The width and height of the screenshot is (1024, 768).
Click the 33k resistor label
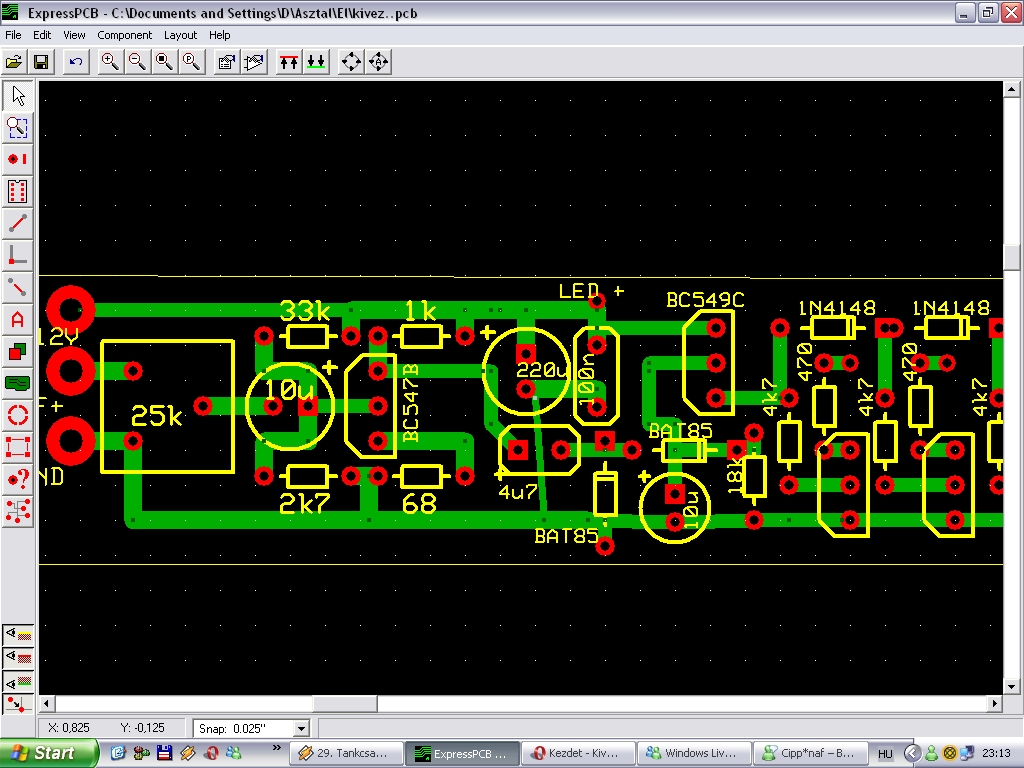[304, 311]
